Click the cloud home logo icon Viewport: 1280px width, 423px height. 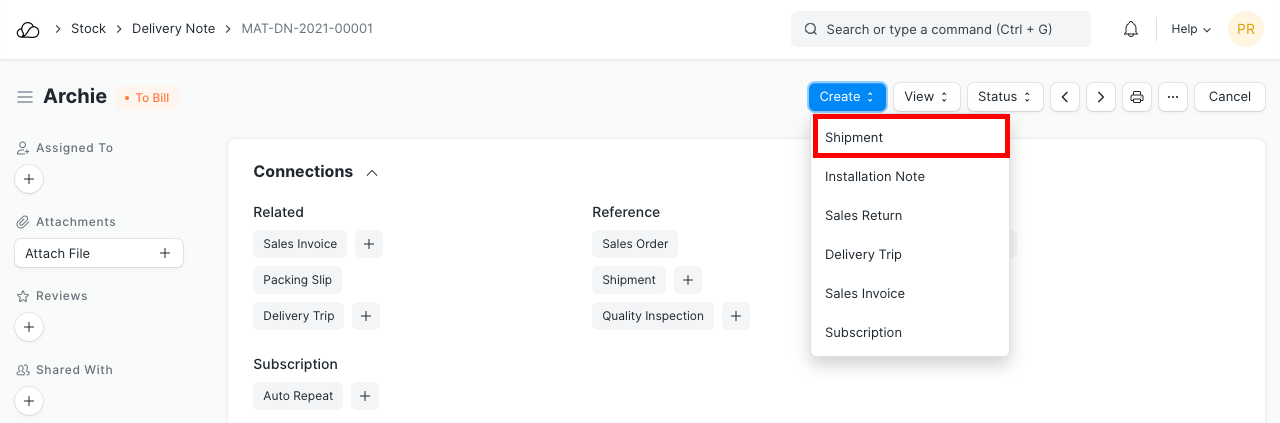tap(28, 29)
